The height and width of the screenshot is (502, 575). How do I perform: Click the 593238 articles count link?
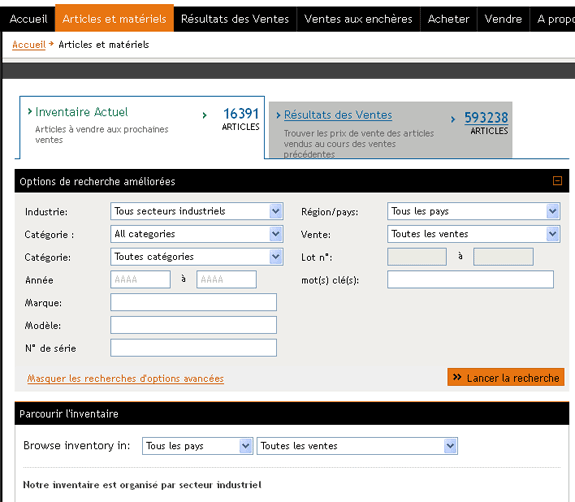pyautogui.click(x=486, y=118)
